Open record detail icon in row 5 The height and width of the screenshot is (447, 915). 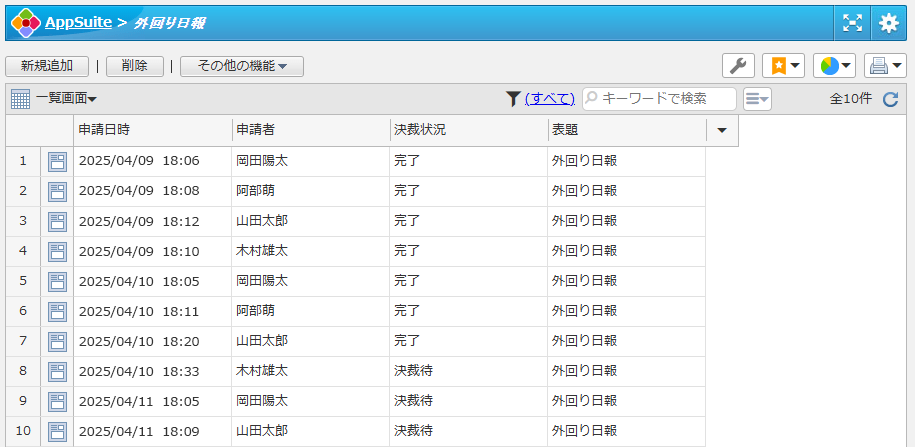tap(57, 281)
